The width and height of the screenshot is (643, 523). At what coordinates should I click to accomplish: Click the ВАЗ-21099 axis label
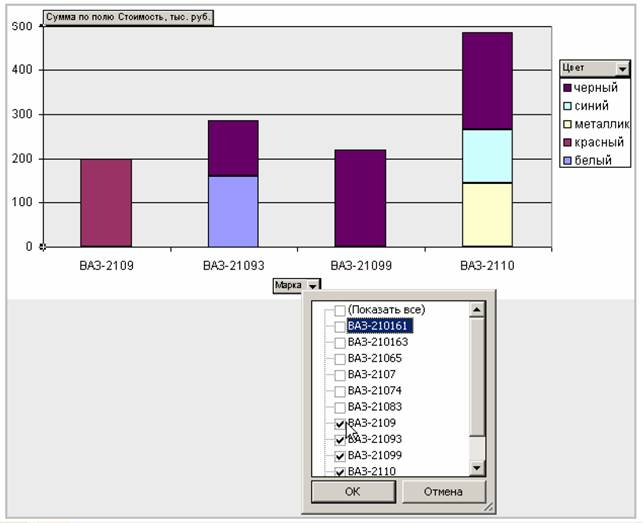coord(361,266)
